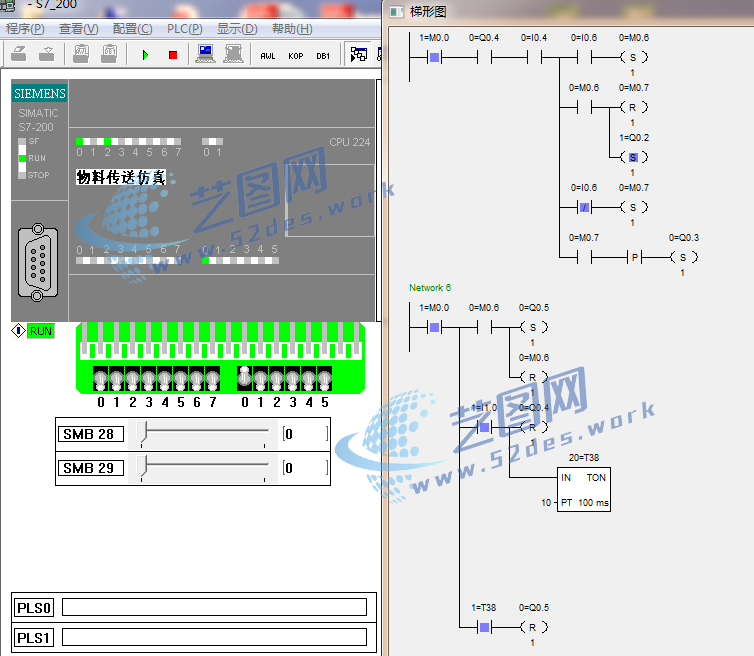Click the CPU 224 model label
The image size is (754, 656).
click(x=350, y=142)
